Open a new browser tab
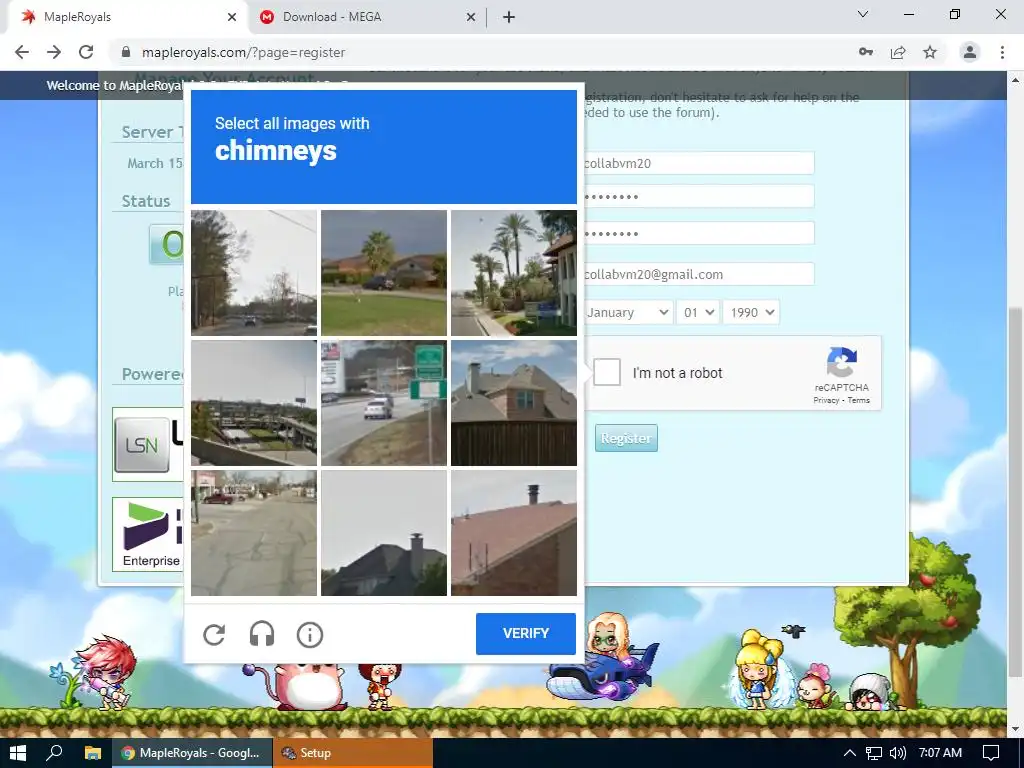Image resolution: width=1024 pixels, height=768 pixels. coord(509,17)
